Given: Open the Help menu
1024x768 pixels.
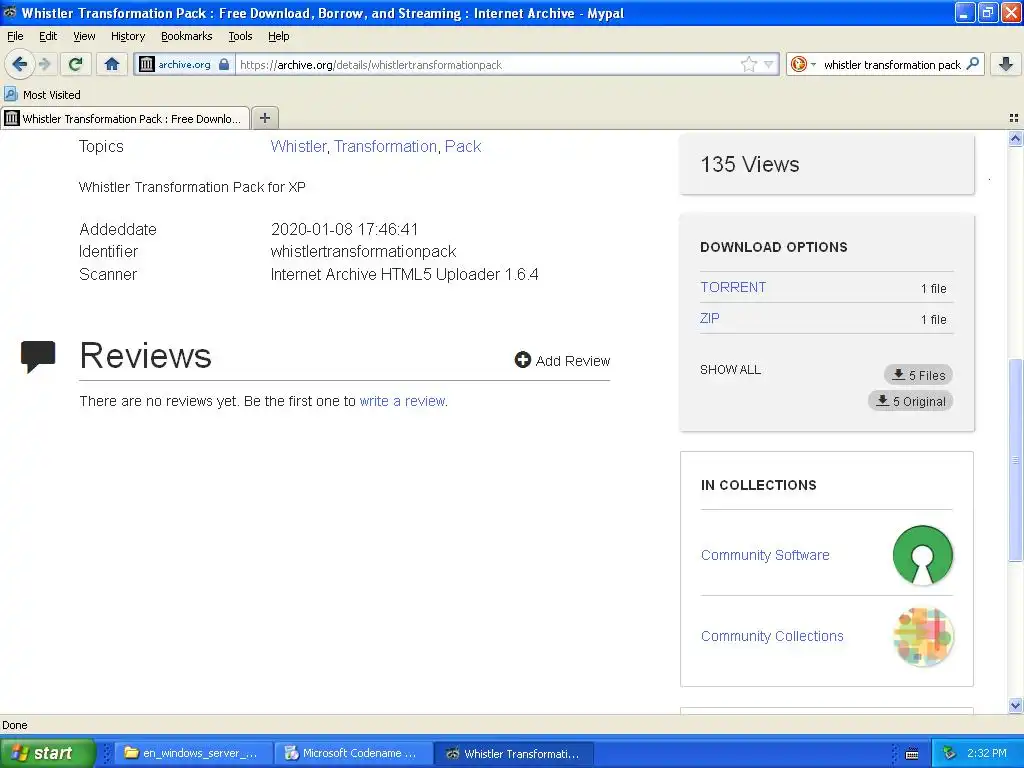Looking at the screenshot, I should tap(278, 36).
